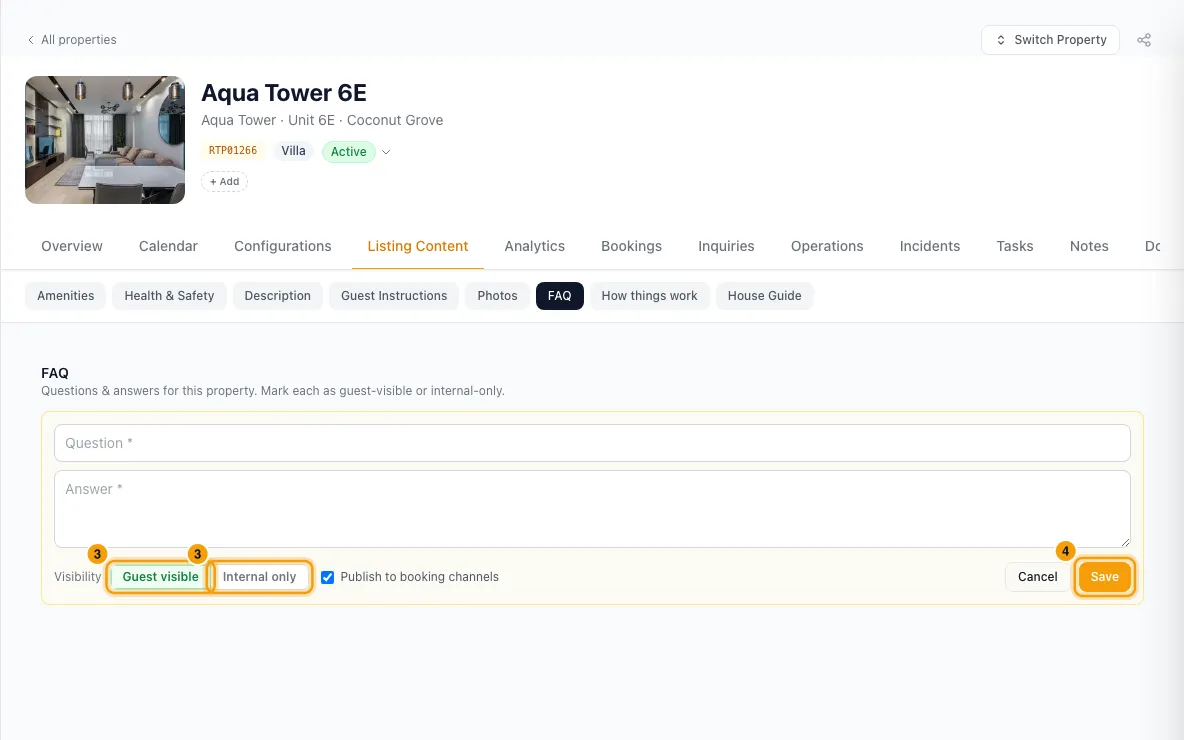Click the Active status badge
Image resolution: width=1184 pixels, height=740 pixels.
tap(348, 152)
